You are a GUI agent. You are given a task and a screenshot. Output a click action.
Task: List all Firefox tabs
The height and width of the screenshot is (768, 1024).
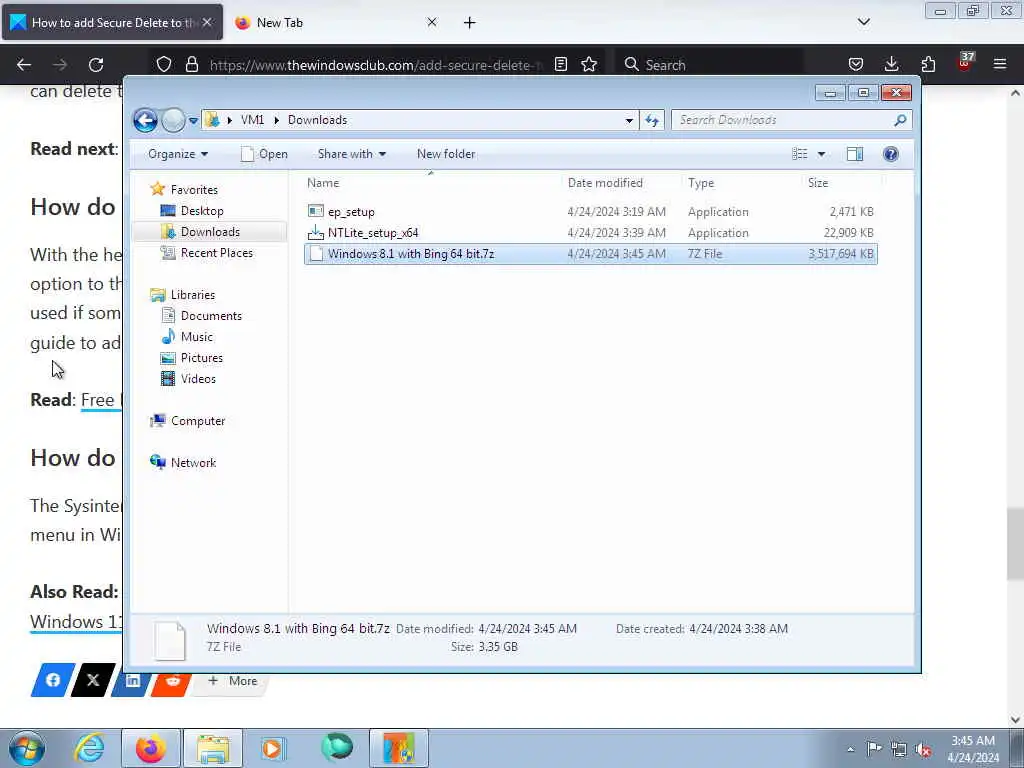coord(863,22)
